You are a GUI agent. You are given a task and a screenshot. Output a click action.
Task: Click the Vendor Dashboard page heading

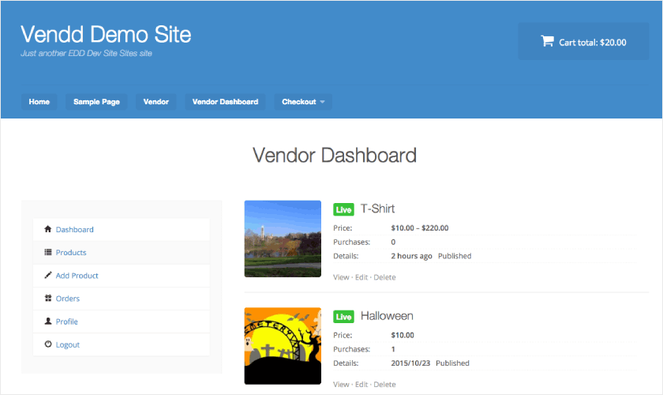[334, 155]
